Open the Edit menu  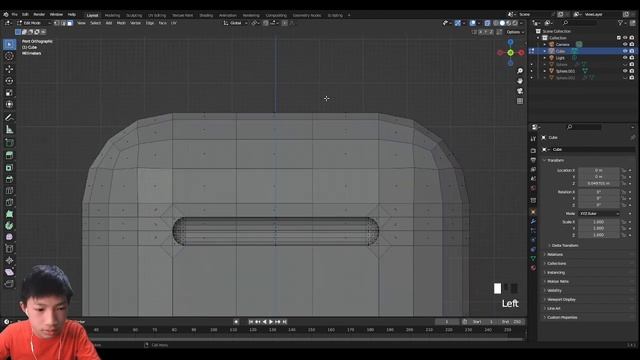25,15
